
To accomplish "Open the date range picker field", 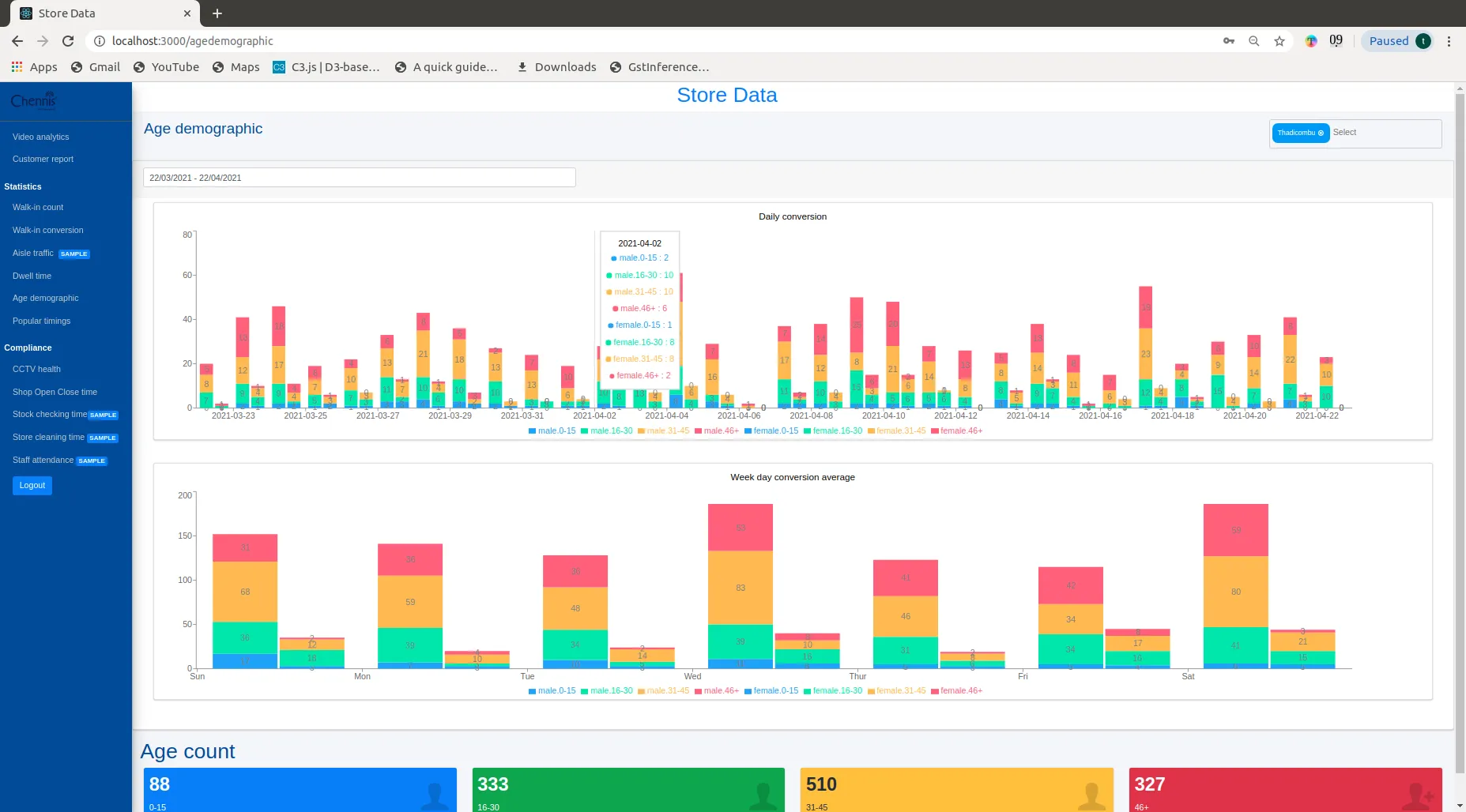I will coord(359,178).
